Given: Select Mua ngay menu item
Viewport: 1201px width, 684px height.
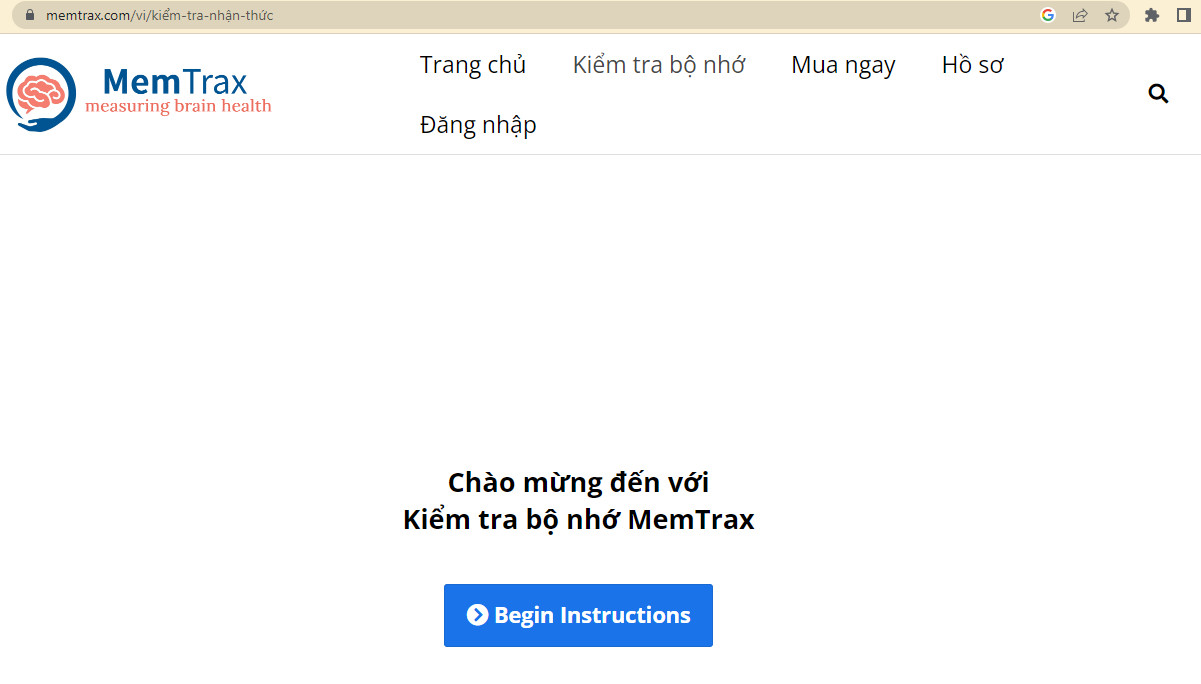Looking at the screenshot, I should pos(843,66).
